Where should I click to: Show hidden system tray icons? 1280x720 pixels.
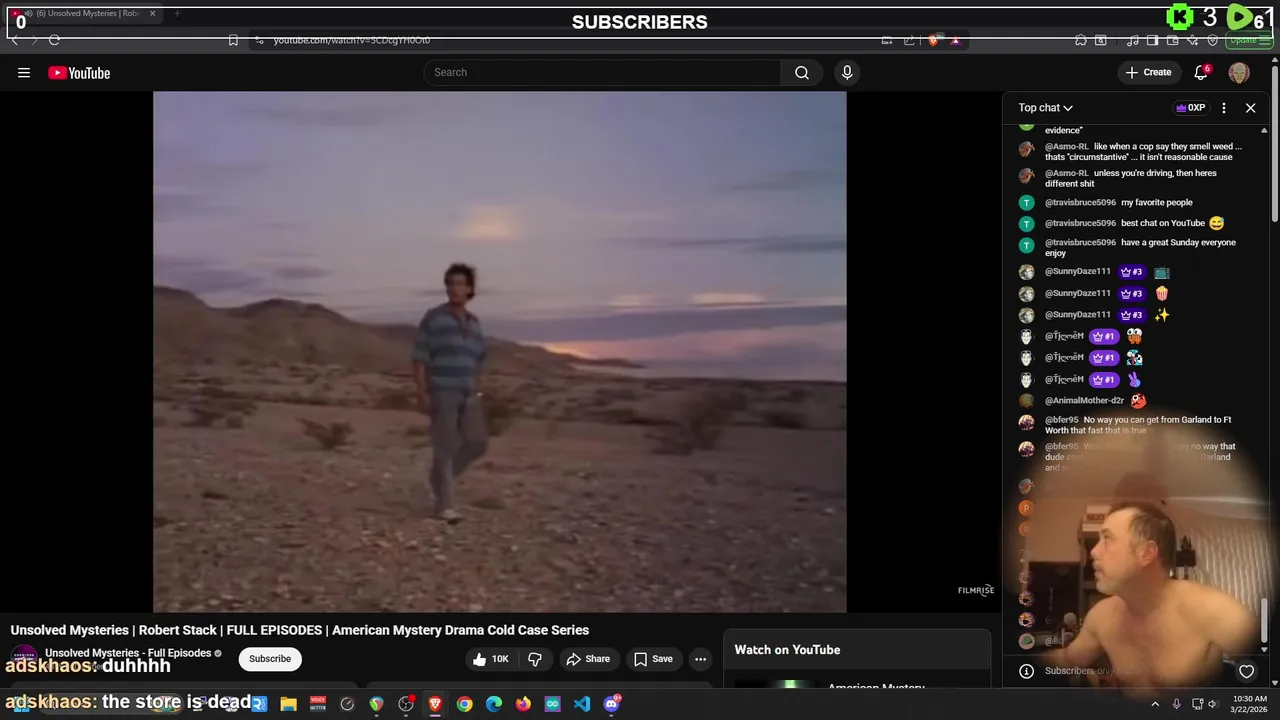1155,704
